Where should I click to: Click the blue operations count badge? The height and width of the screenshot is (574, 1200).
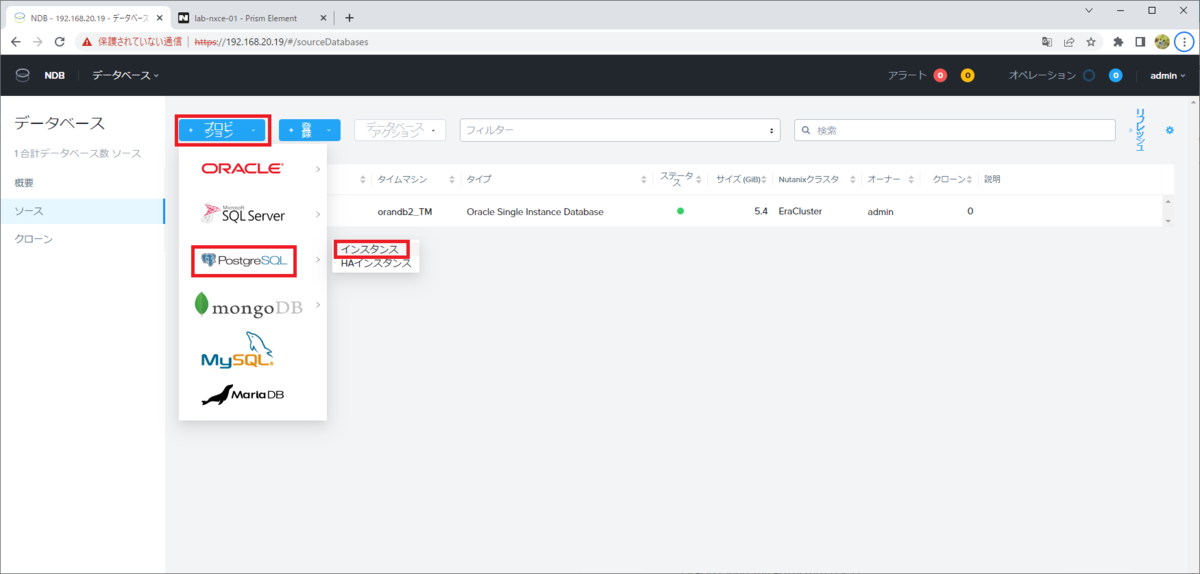click(1116, 75)
